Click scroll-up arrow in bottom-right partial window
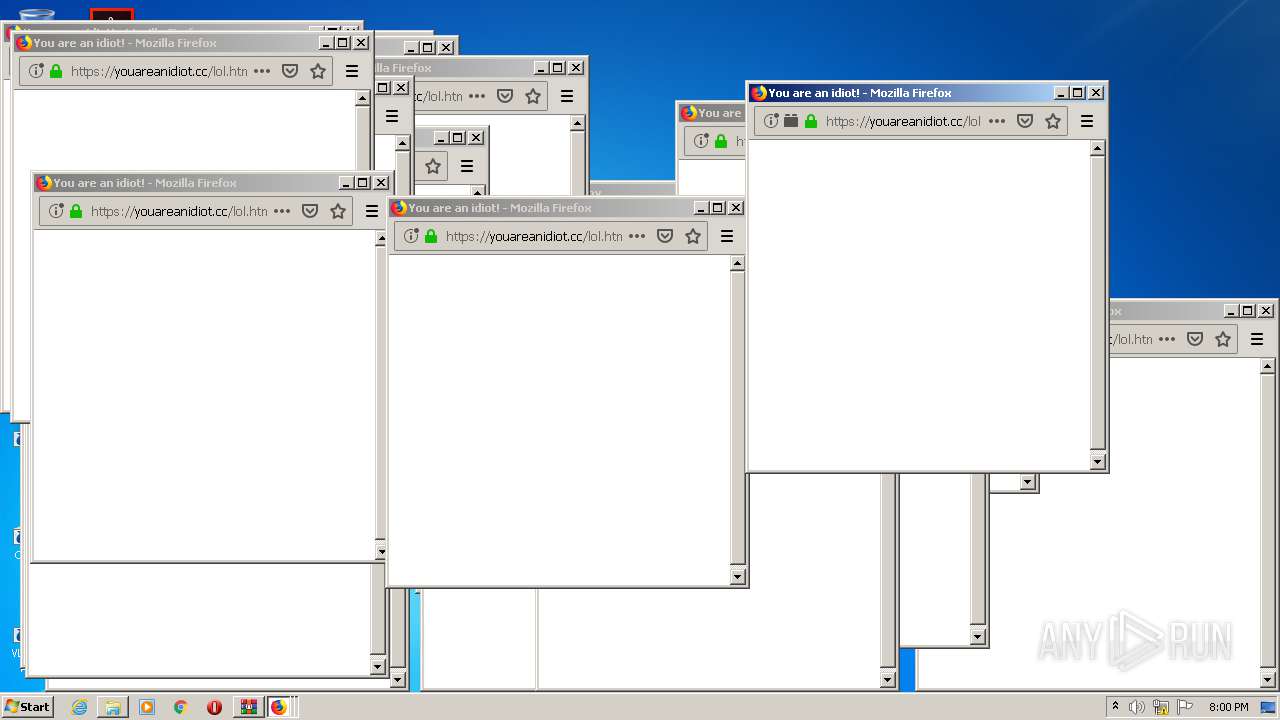This screenshot has width=1280, height=720. coord(1267,367)
